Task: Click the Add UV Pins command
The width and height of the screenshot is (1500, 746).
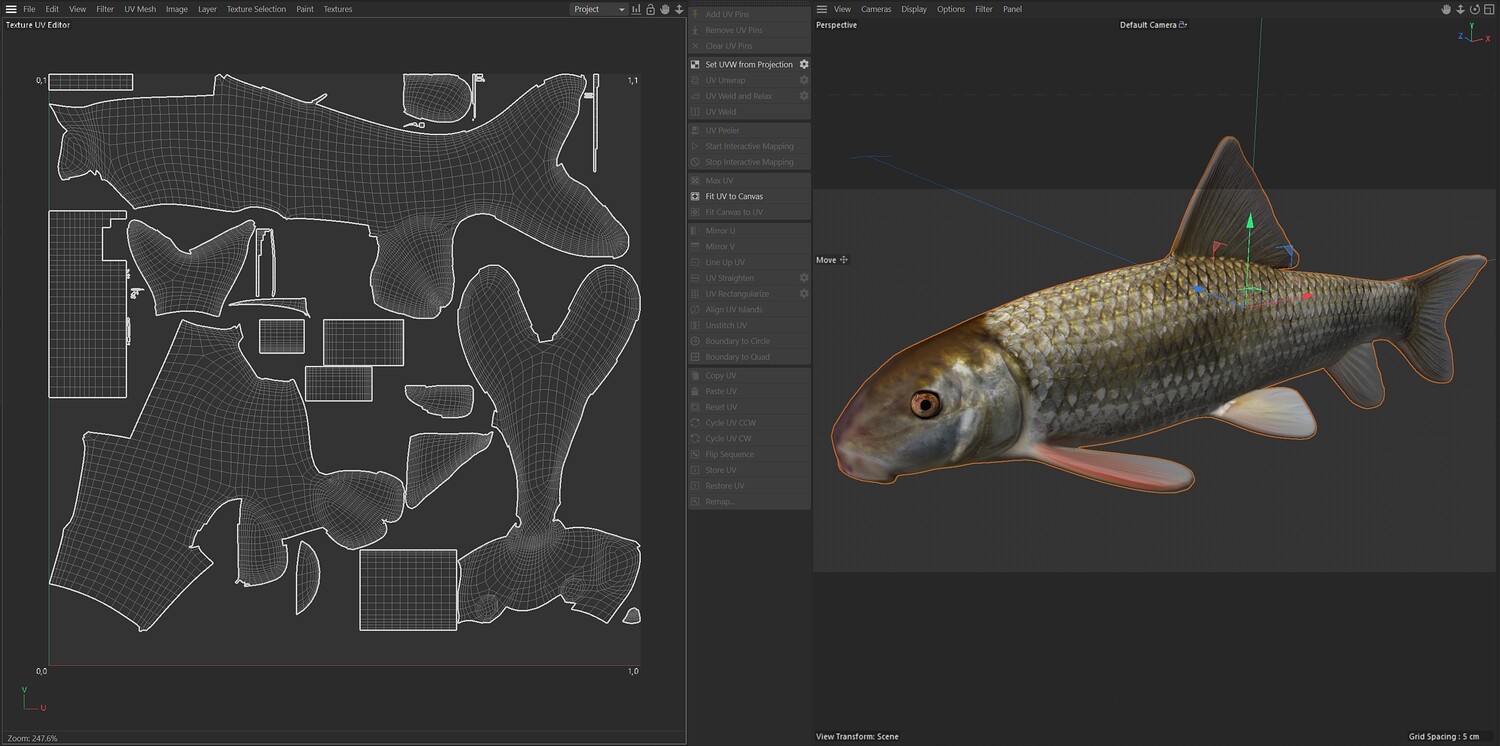Action: (x=749, y=14)
